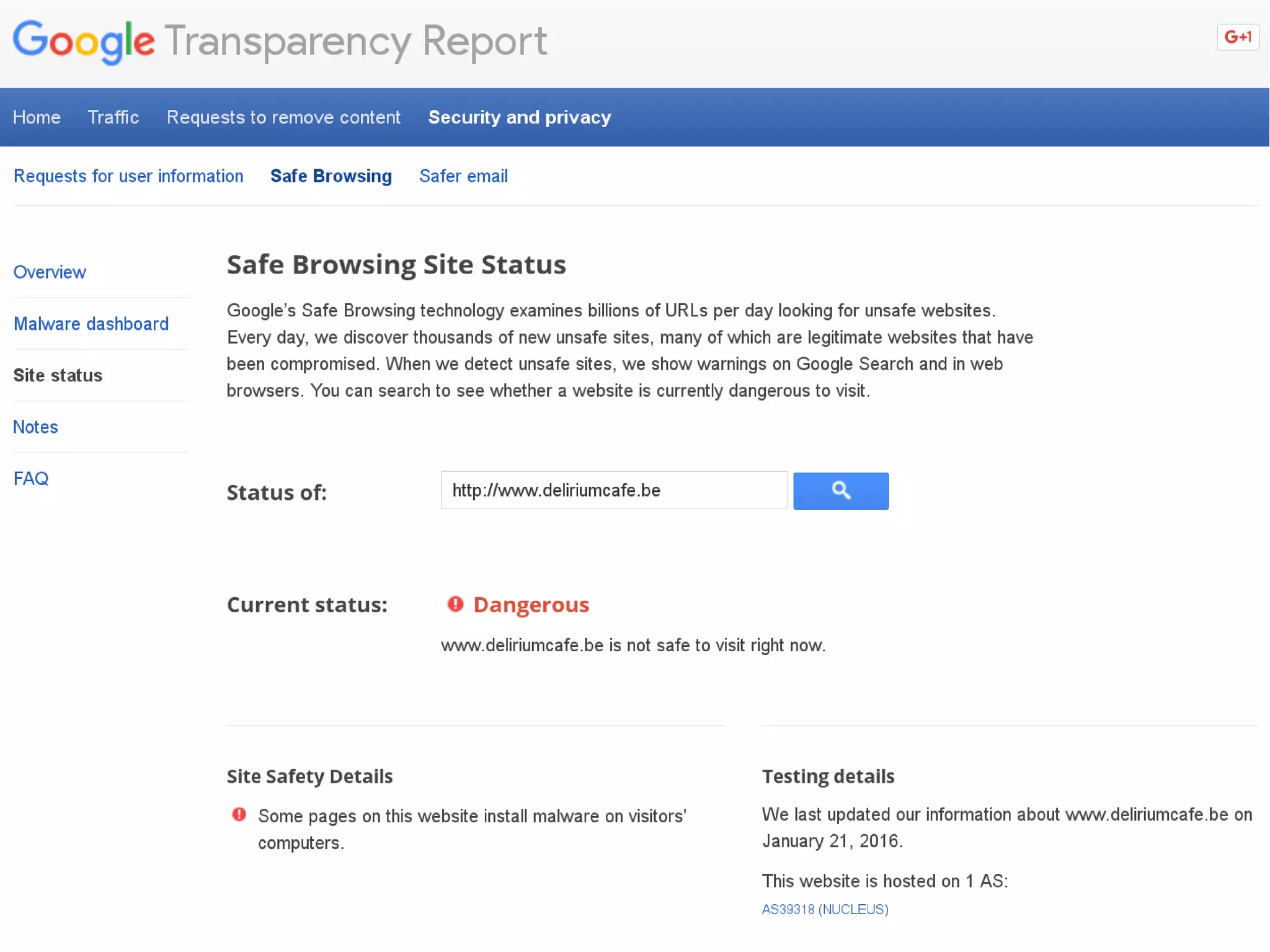Open the Overview sidebar link
The image size is (1270, 952).
point(50,272)
